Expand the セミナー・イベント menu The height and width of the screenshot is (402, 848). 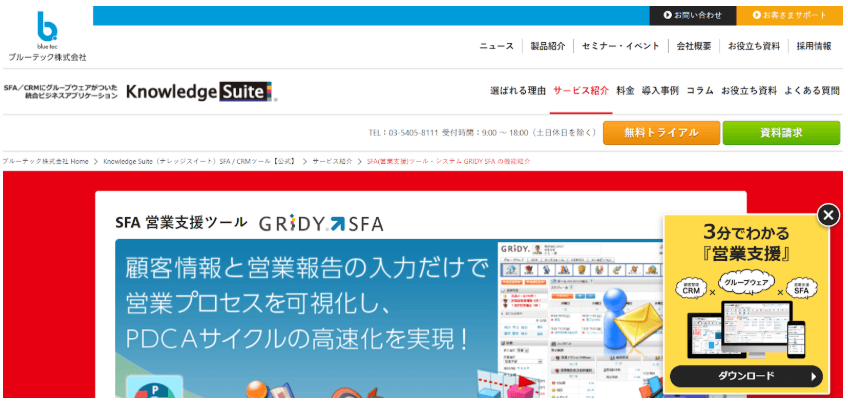point(620,46)
